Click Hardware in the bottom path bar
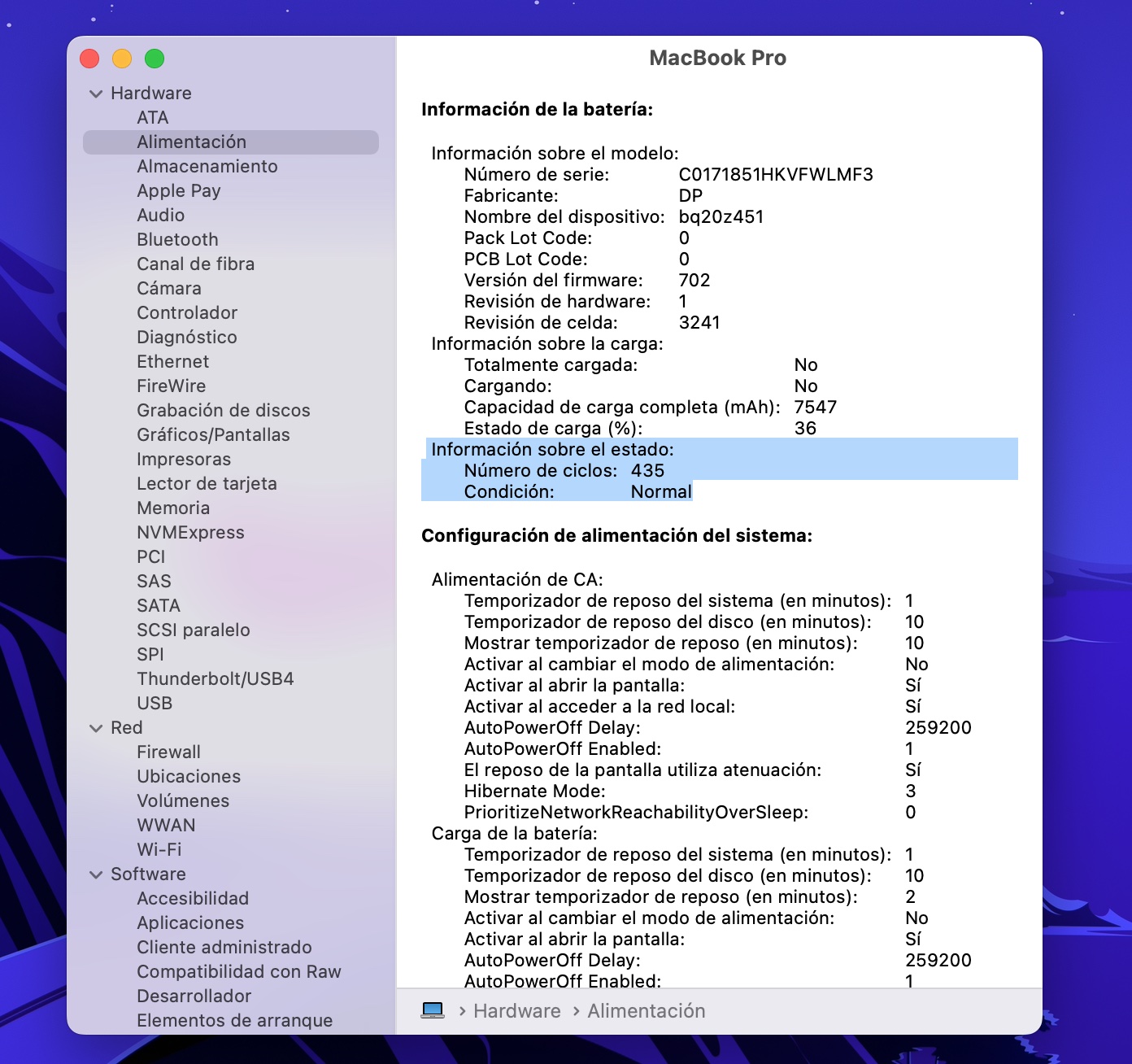Screen dimensions: 1132x1064 516,1011
